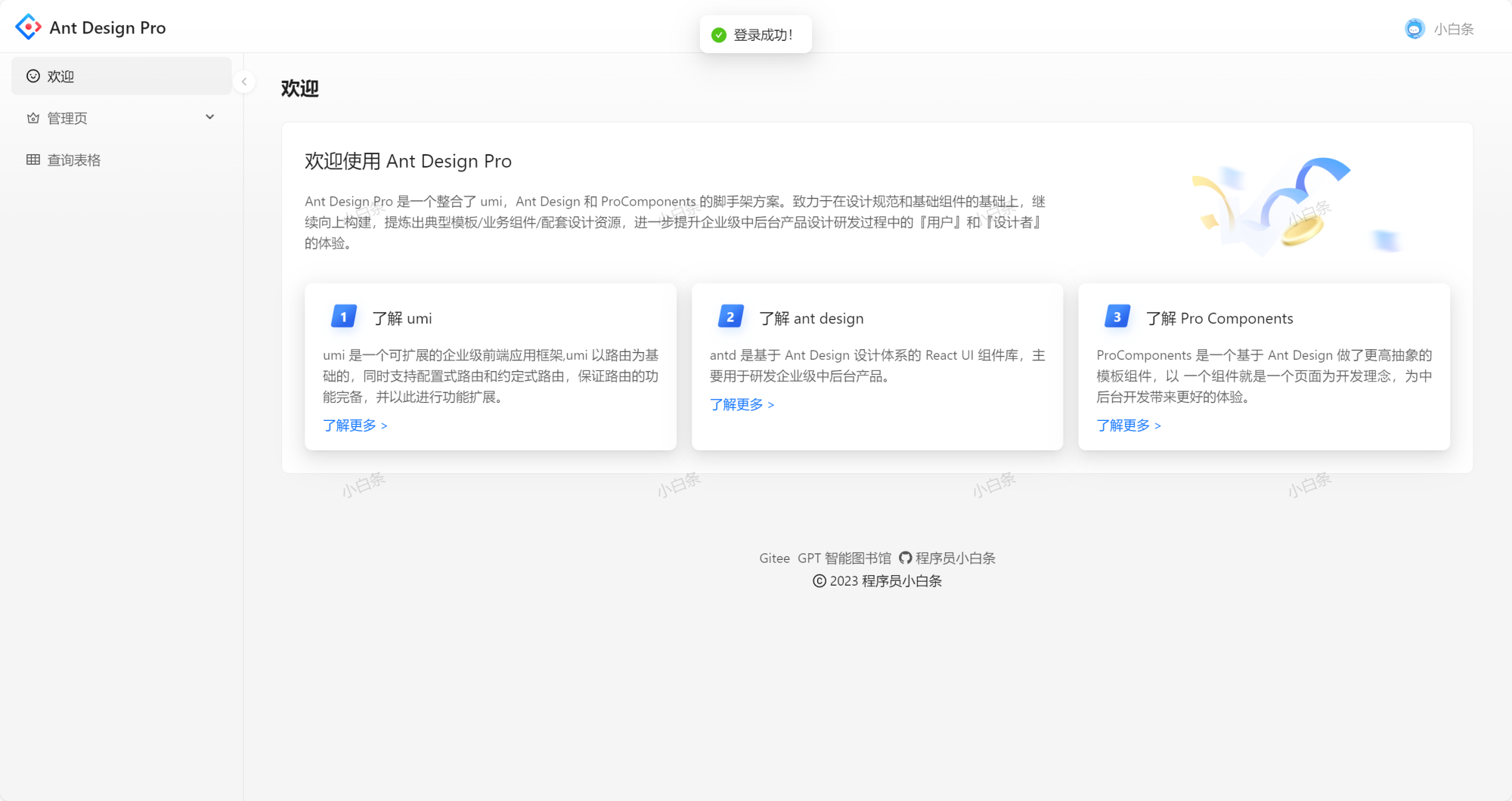Screen dimensions: 1512x801
Task: Open the 小白条 user avatar
Action: pos(1414,29)
